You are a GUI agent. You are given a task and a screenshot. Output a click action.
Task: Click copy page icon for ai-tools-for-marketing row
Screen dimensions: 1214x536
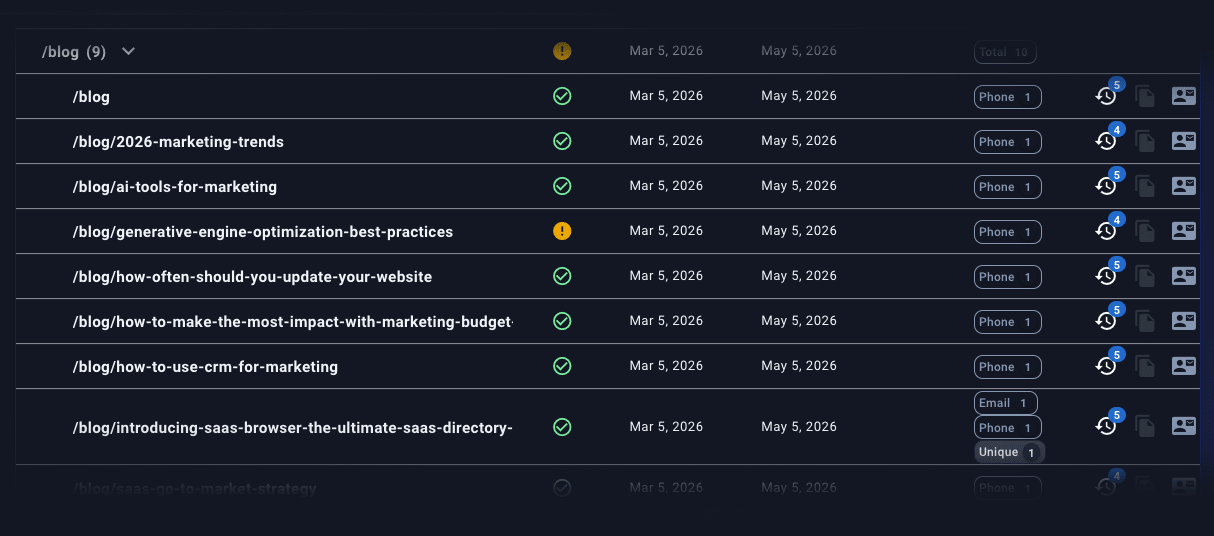pos(1145,187)
